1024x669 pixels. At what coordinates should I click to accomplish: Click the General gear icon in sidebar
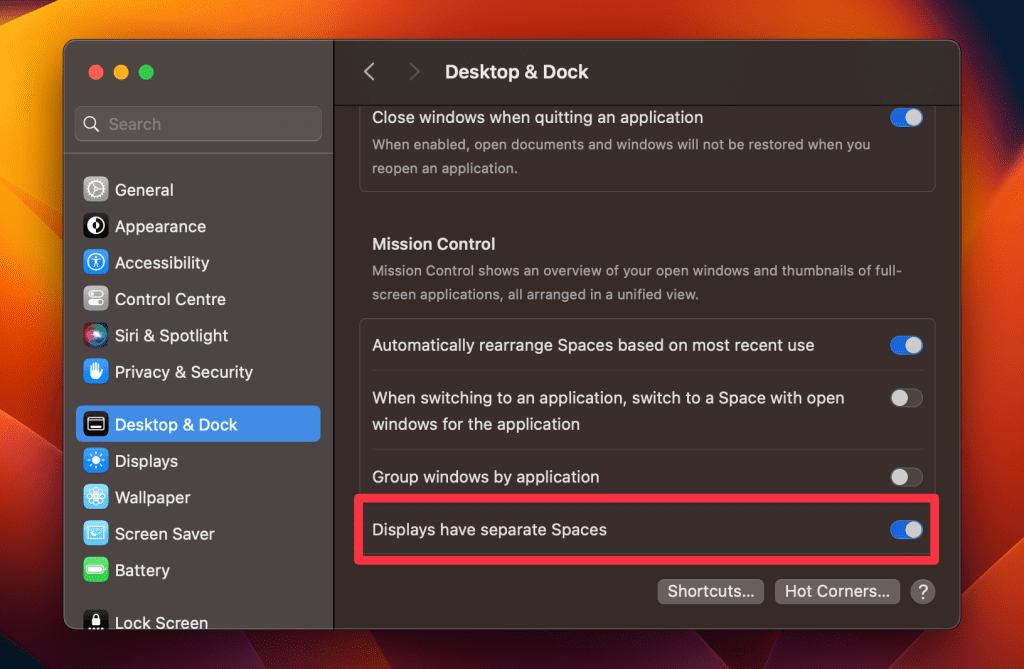[96, 190]
